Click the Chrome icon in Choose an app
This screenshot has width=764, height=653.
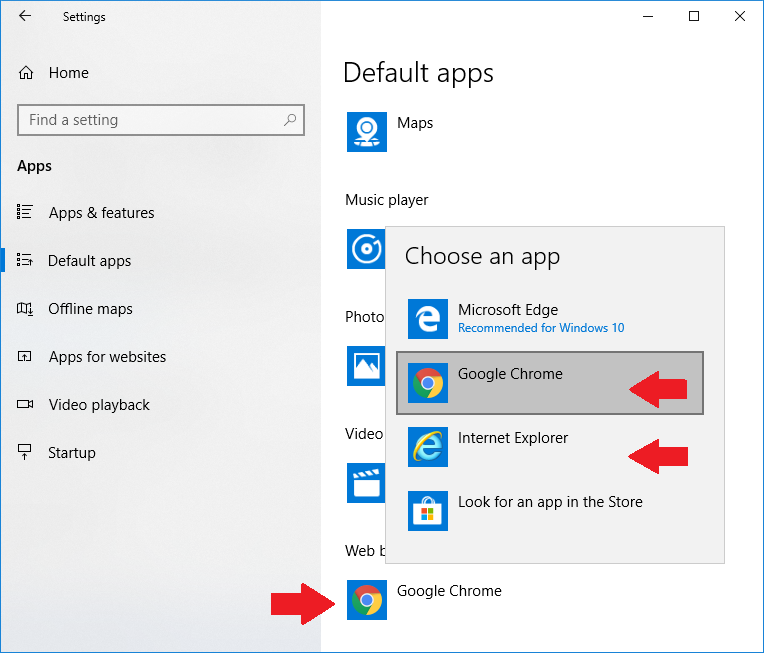[x=428, y=383]
